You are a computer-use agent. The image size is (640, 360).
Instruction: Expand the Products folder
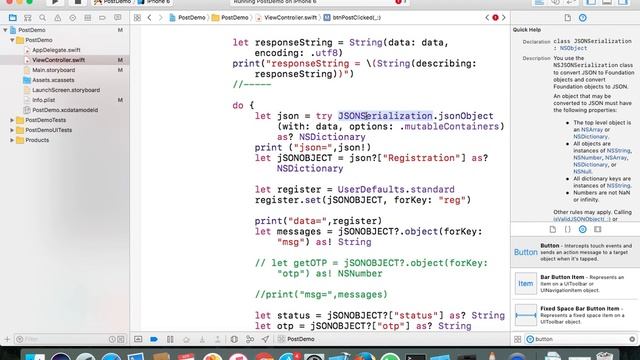click(x=12, y=140)
